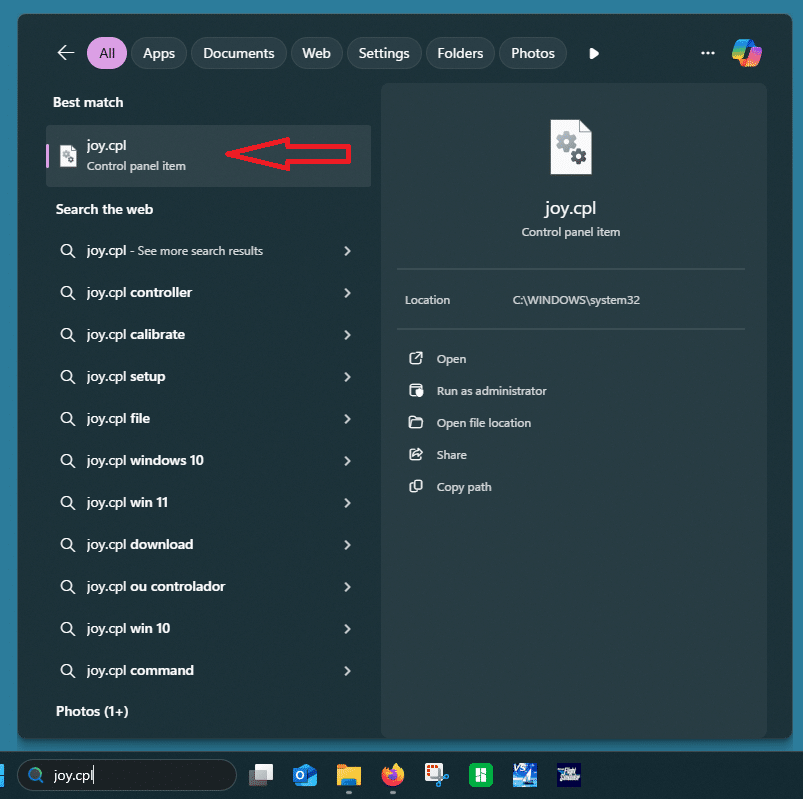803x799 pixels.
Task: Click the Run as administrator shield icon
Action: pyautogui.click(x=416, y=390)
